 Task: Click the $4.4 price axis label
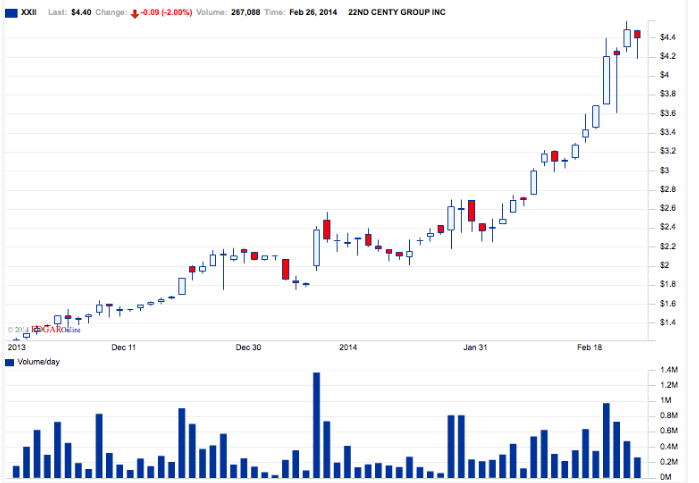coord(667,37)
